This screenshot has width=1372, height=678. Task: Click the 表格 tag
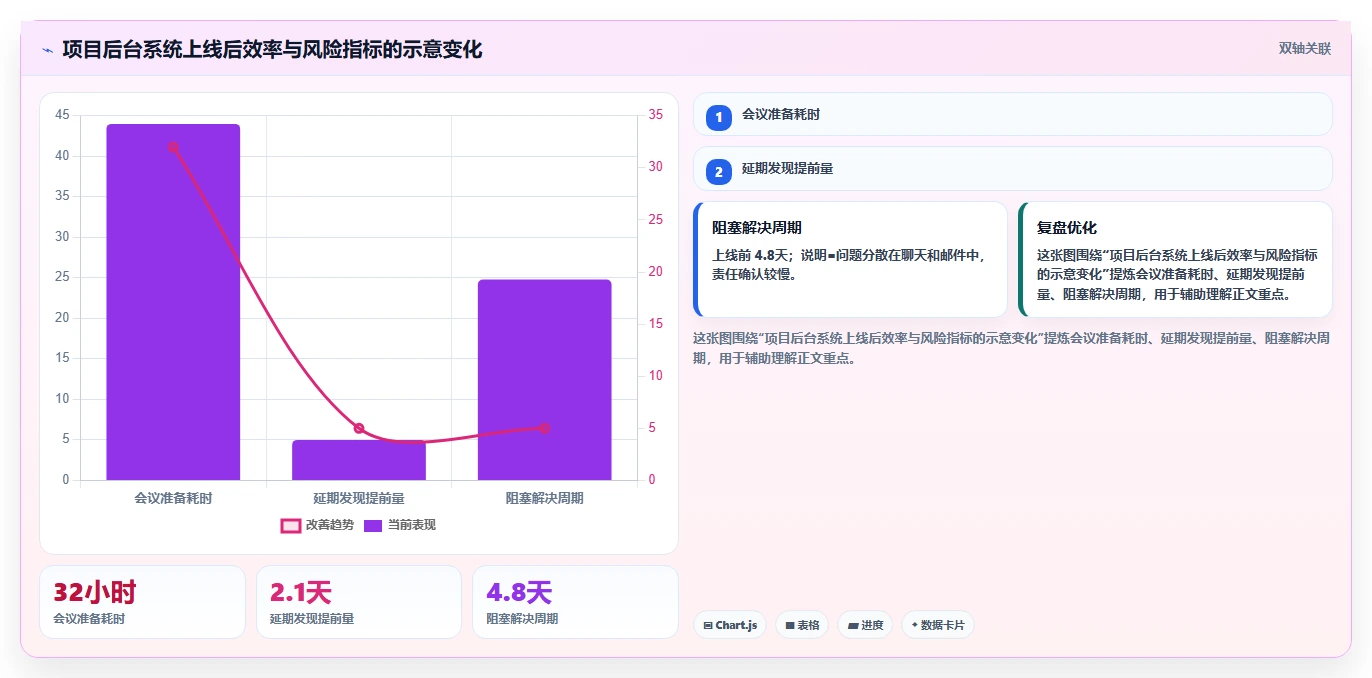(802, 625)
